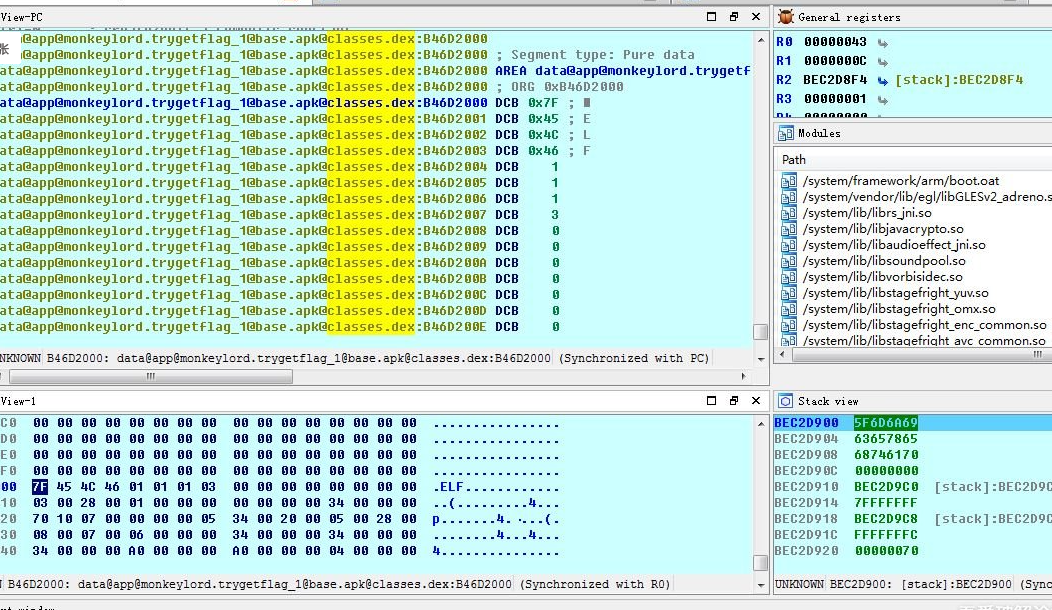Maximize the View-PC panel
This screenshot has width=1052, height=610.
coord(712,17)
